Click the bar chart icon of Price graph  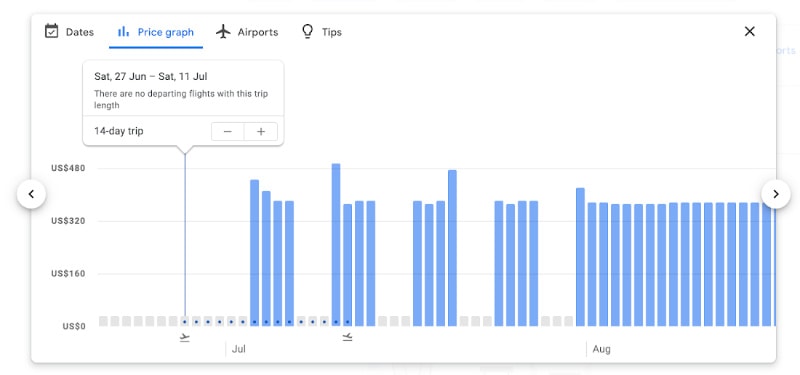123,32
